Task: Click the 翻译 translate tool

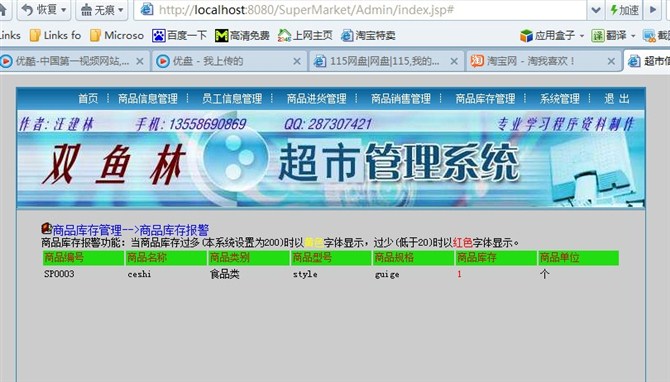Action: pos(609,35)
